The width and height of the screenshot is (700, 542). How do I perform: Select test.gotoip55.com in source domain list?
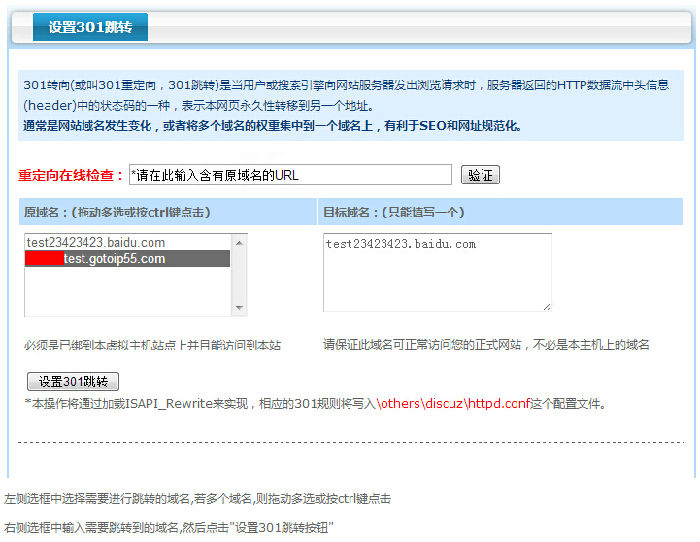click(x=114, y=259)
